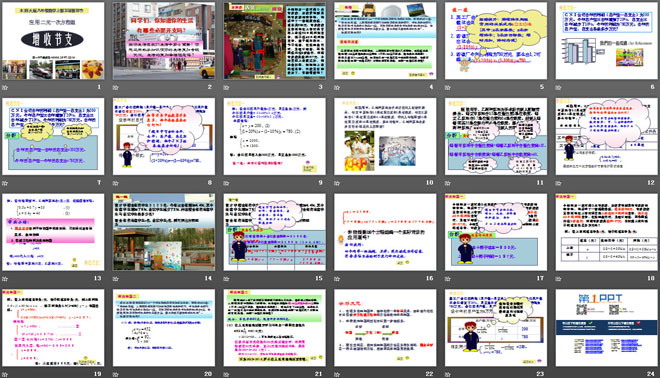The width and height of the screenshot is (660, 378).
Task: Select slide 5 thumbnail with yellow cloud
Action: (496, 41)
